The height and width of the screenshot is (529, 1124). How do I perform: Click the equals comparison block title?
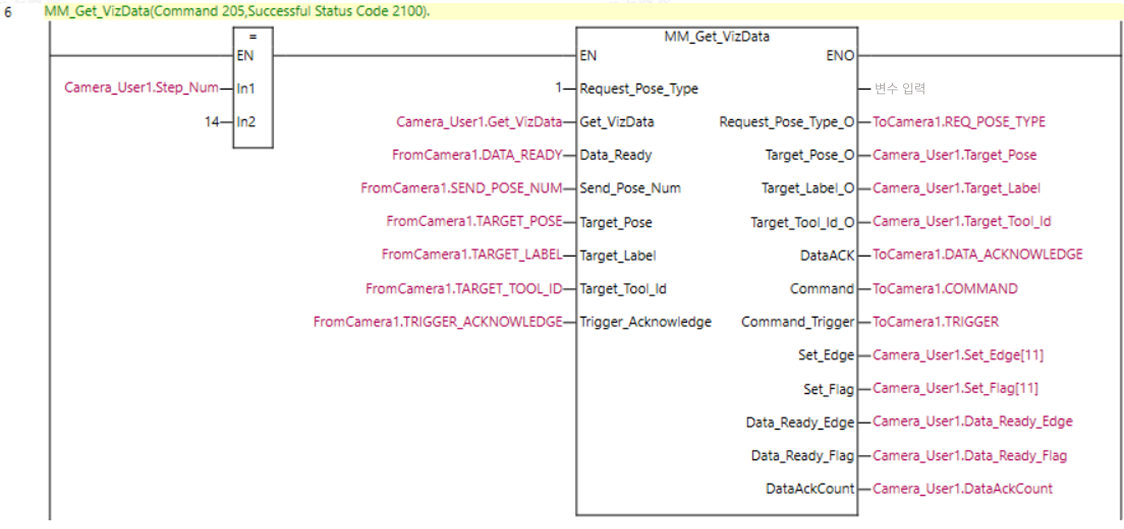point(252,37)
